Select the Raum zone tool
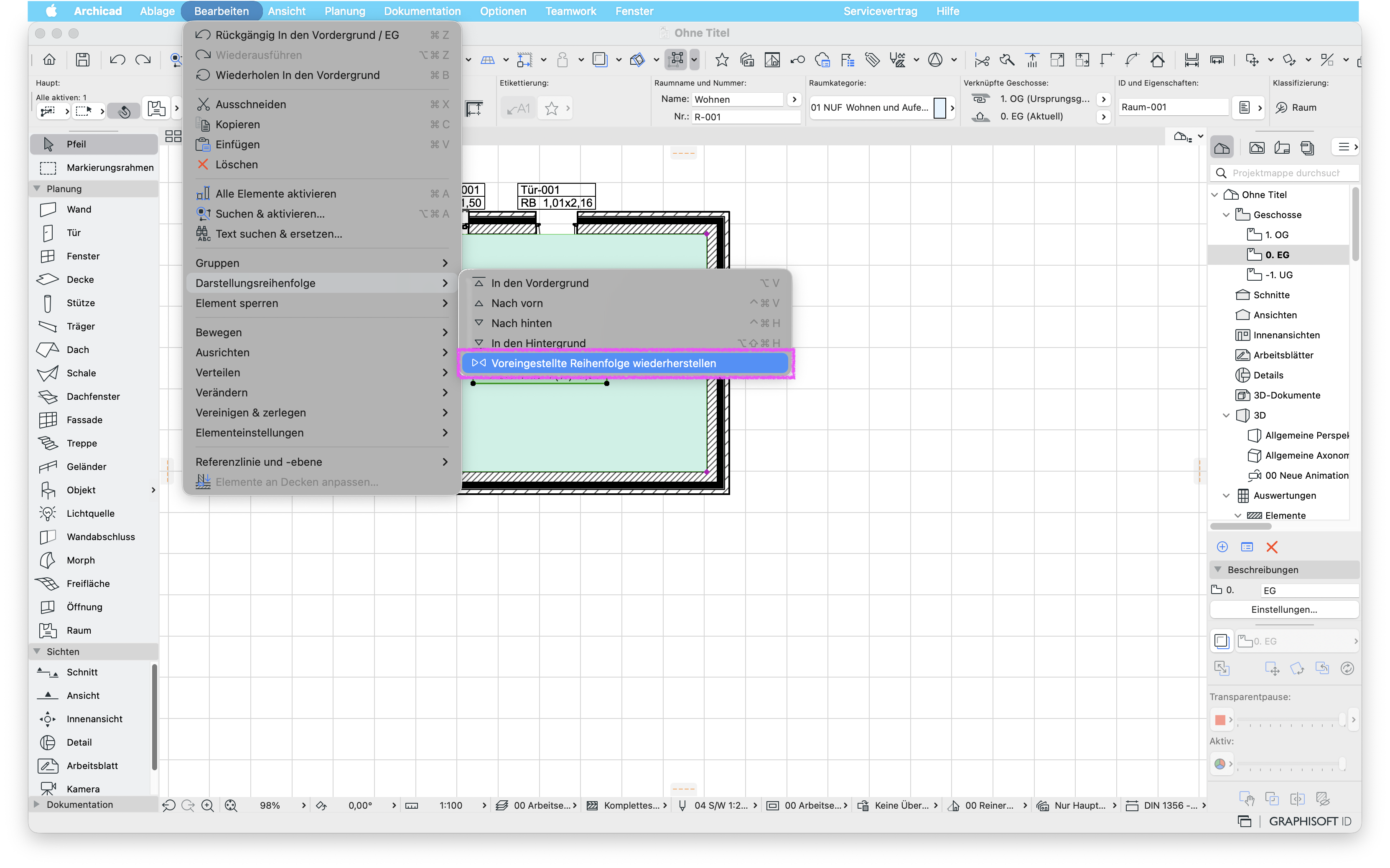This screenshot has height=868, width=1390. tap(94, 630)
